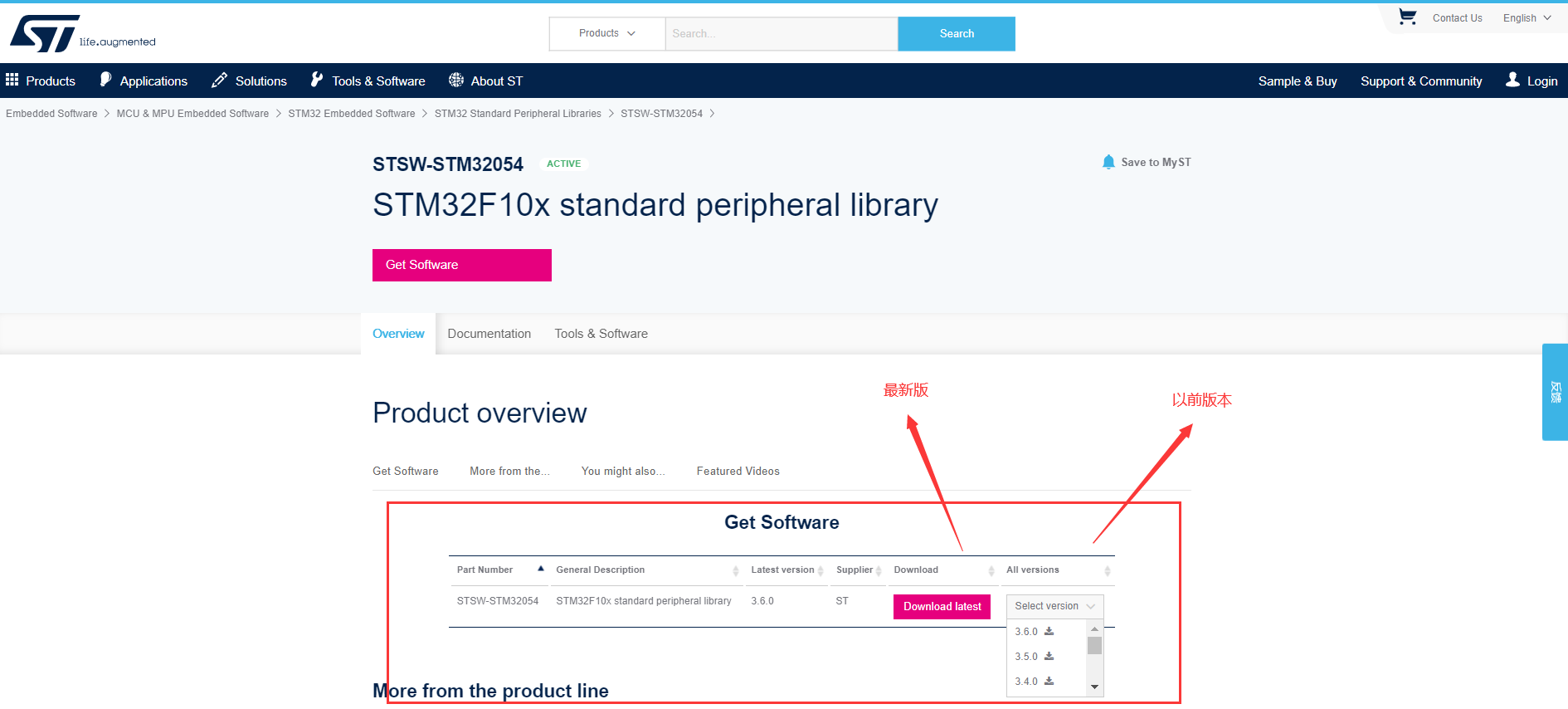
Task: Download version 3.4.0 from version list
Action: (1049, 681)
